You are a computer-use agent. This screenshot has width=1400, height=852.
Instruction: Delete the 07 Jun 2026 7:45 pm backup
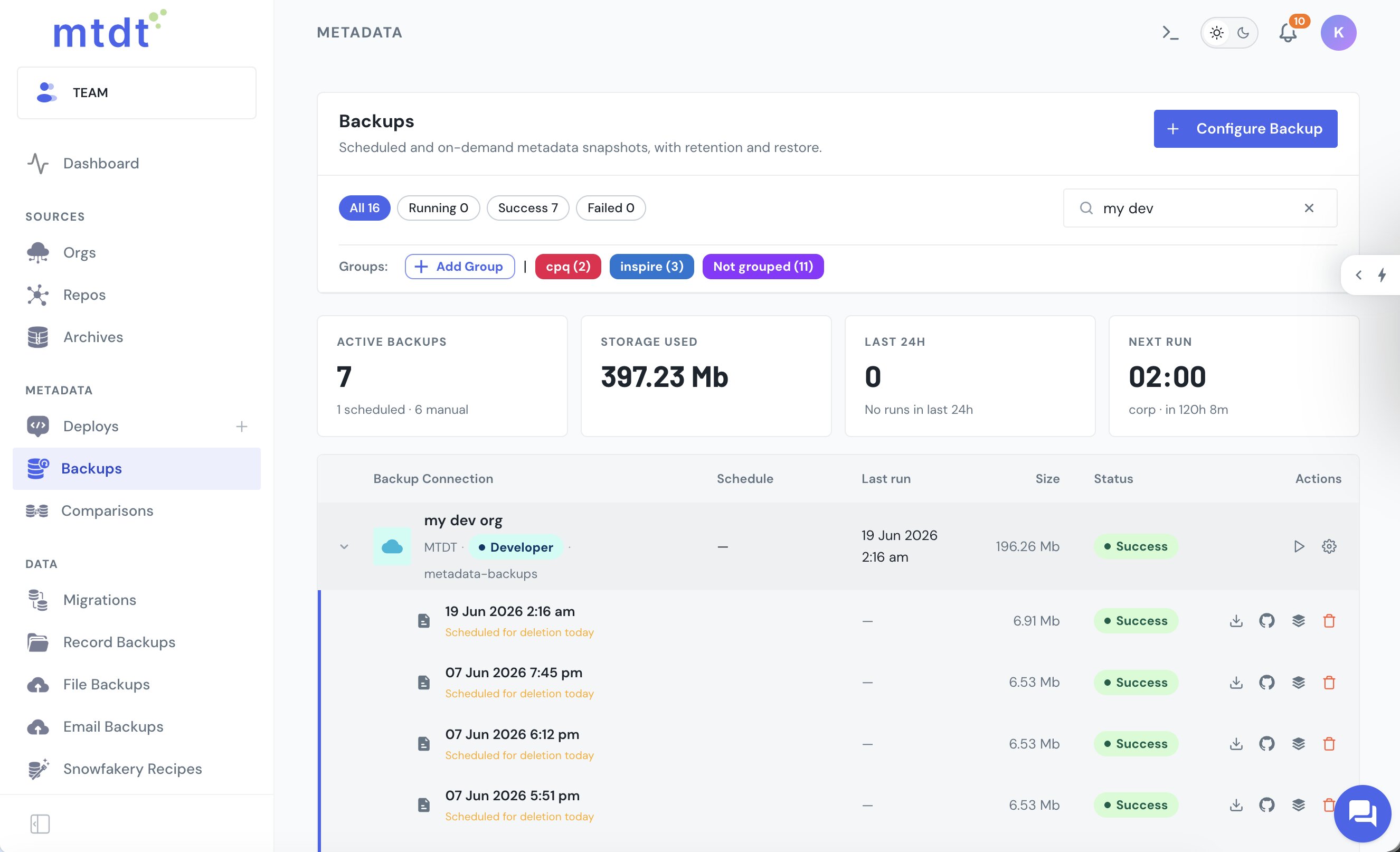pyautogui.click(x=1328, y=682)
